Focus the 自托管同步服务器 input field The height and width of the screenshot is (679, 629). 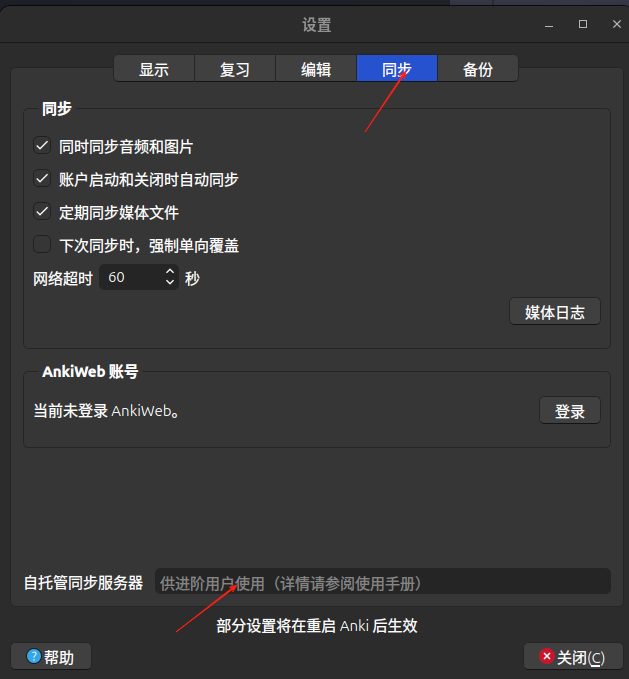383,582
